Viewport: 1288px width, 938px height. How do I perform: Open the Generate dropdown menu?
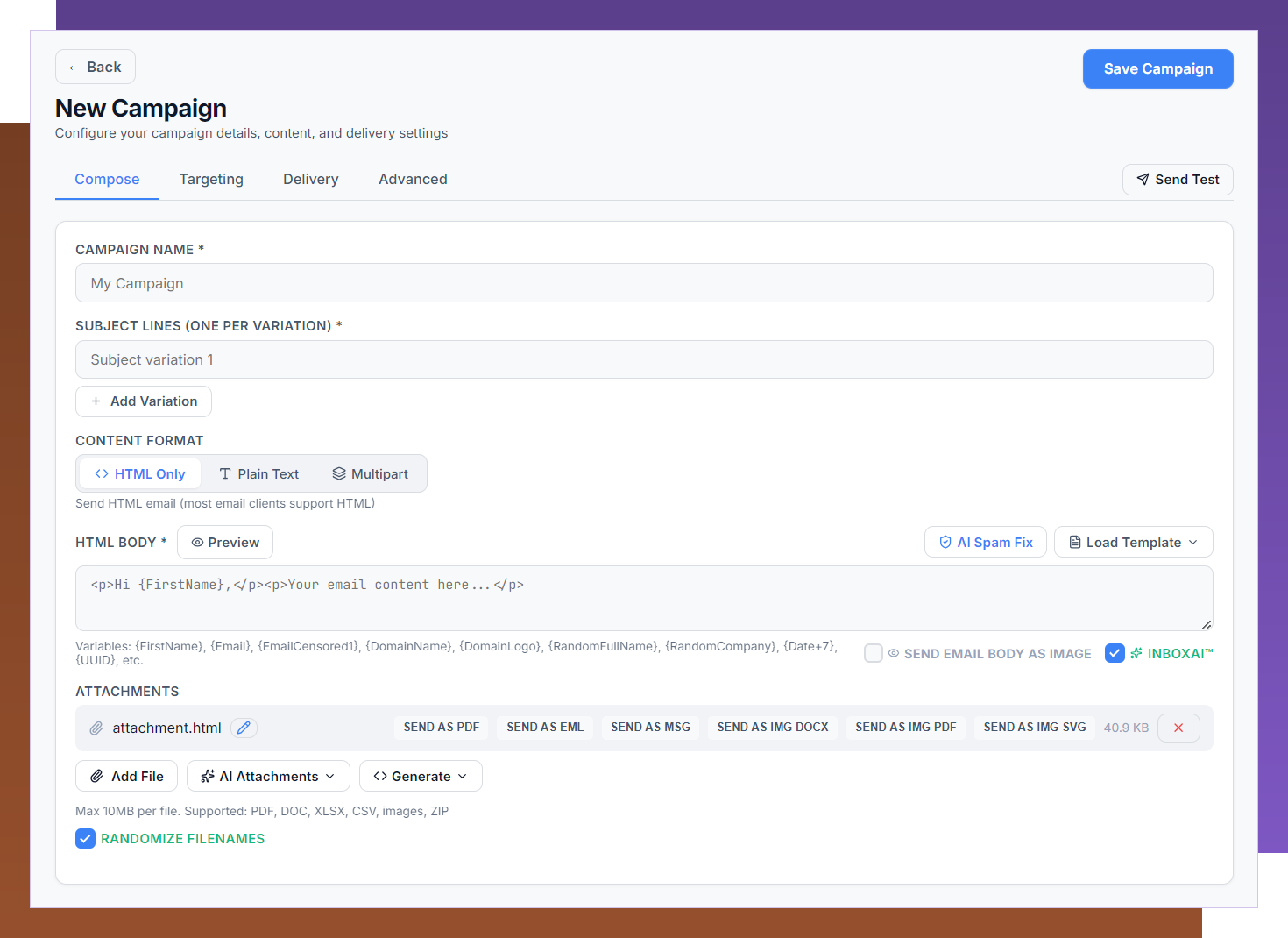click(421, 776)
